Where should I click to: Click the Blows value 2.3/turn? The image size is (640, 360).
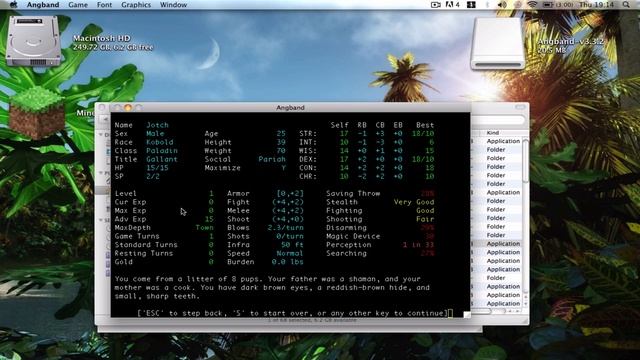tap(285, 228)
